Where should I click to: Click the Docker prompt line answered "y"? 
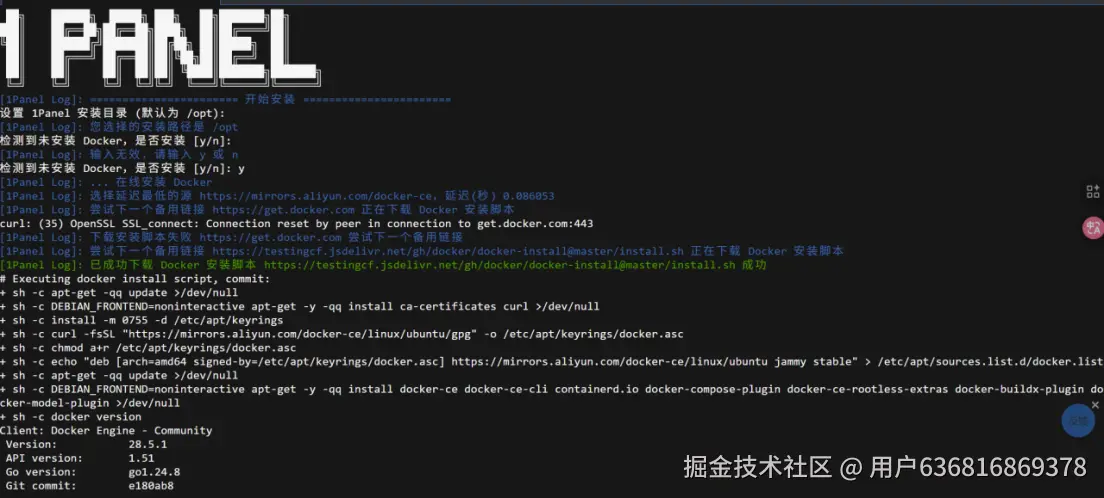point(123,169)
